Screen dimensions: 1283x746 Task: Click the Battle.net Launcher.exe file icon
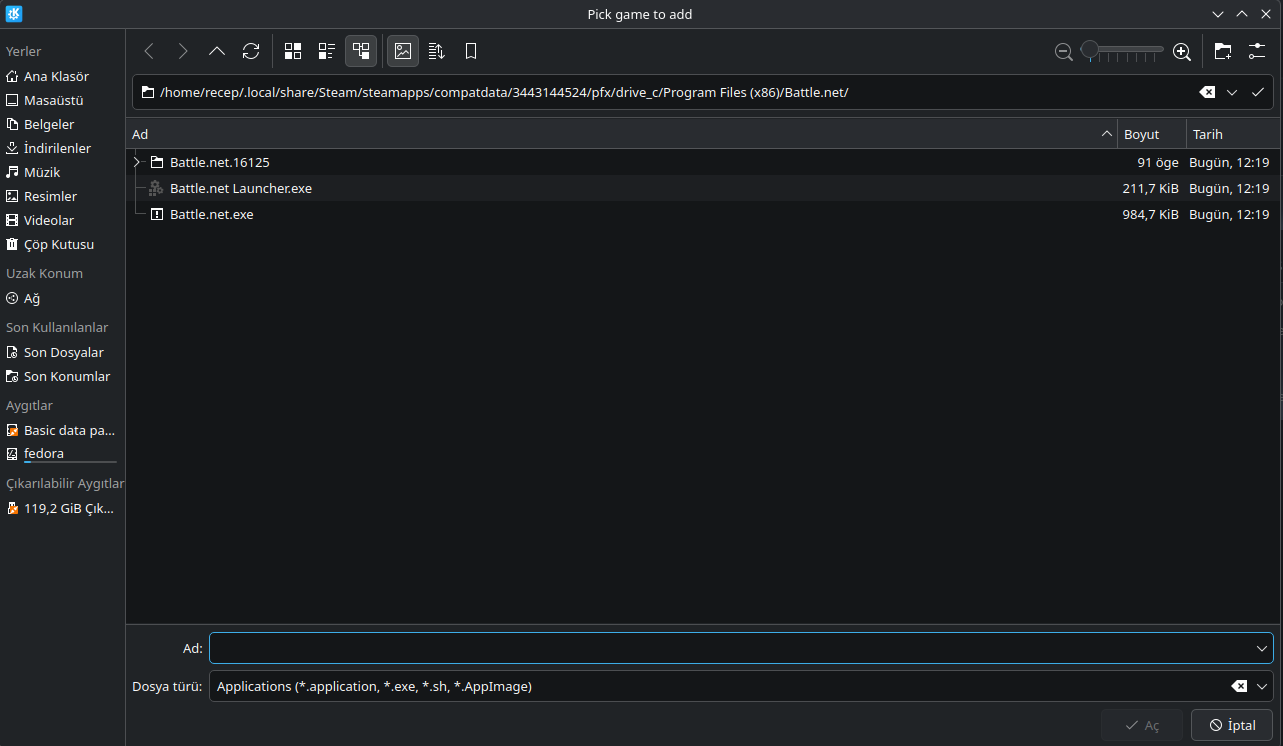(156, 188)
